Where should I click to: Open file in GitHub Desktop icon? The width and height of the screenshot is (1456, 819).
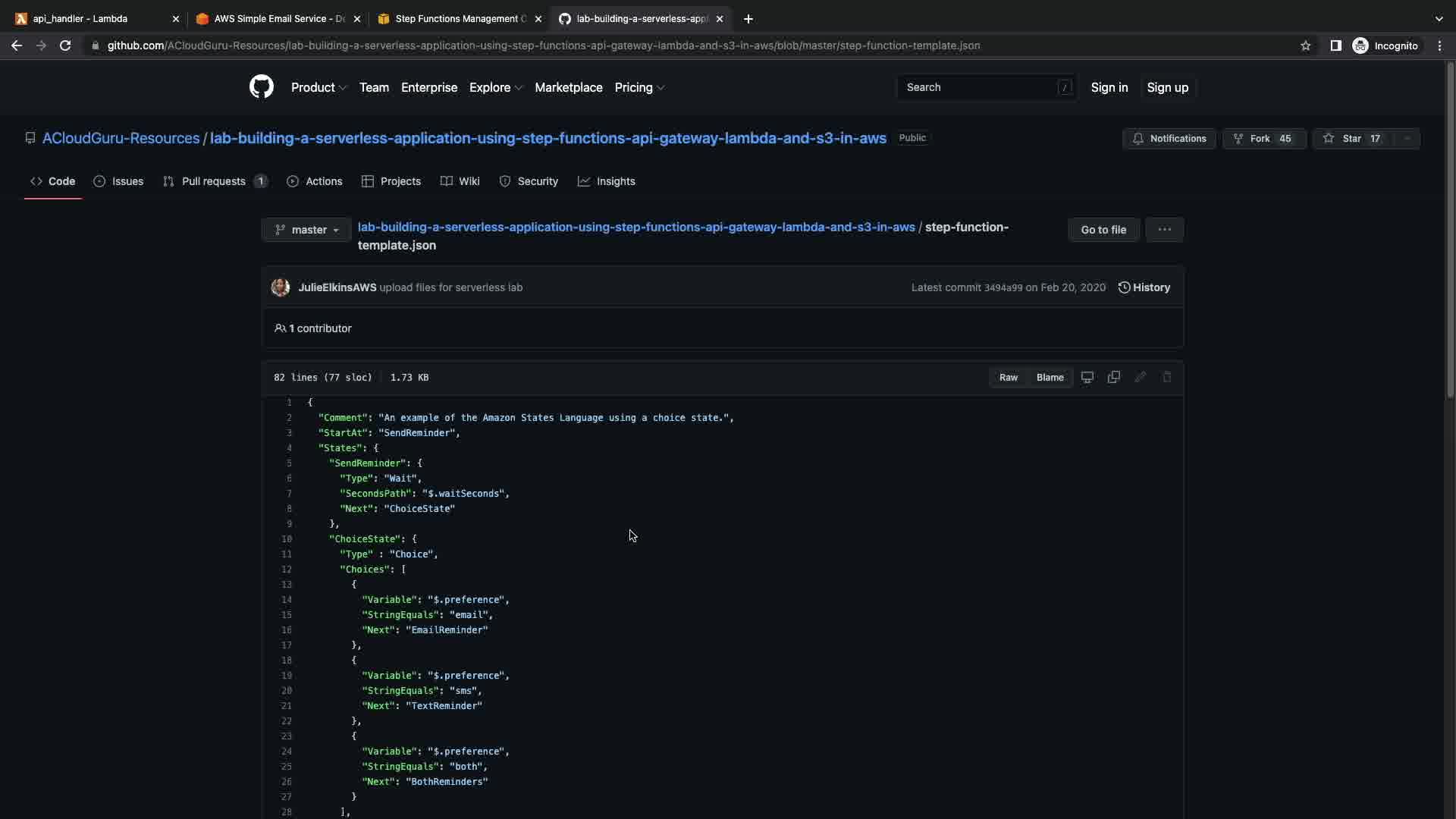click(x=1087, y=378)
